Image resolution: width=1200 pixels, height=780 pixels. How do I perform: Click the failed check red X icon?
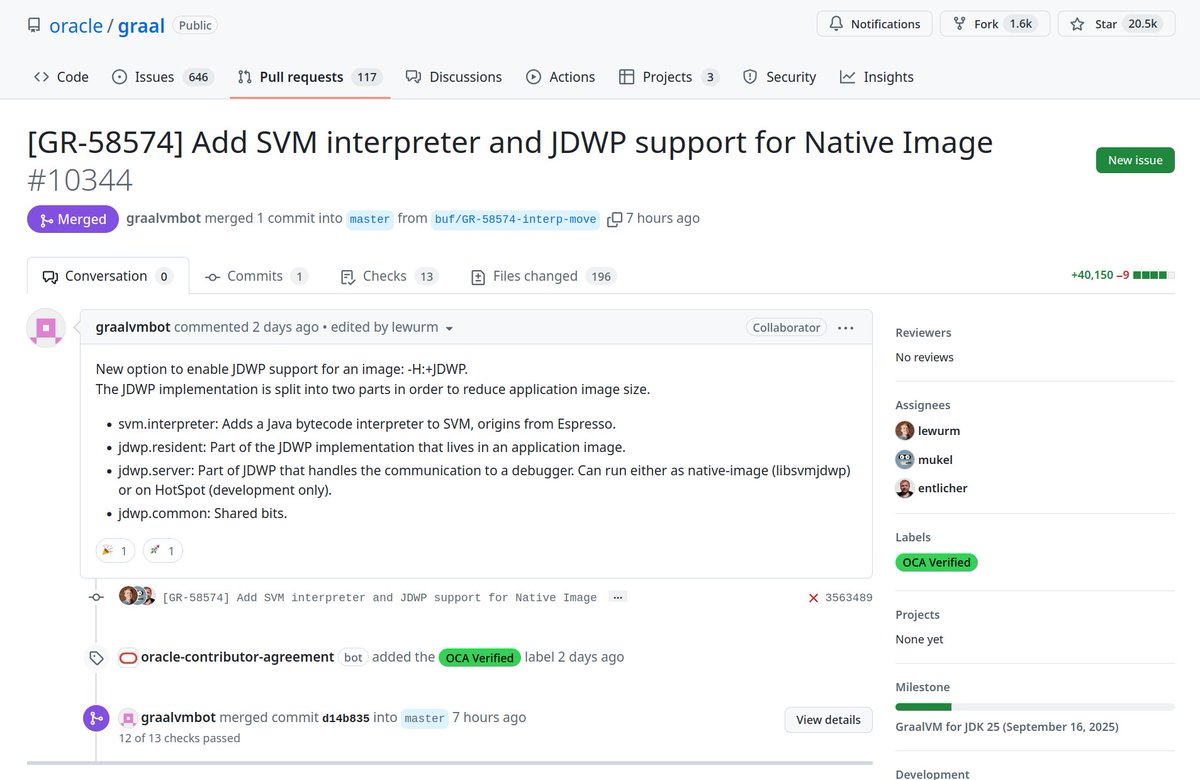point(814,598)
